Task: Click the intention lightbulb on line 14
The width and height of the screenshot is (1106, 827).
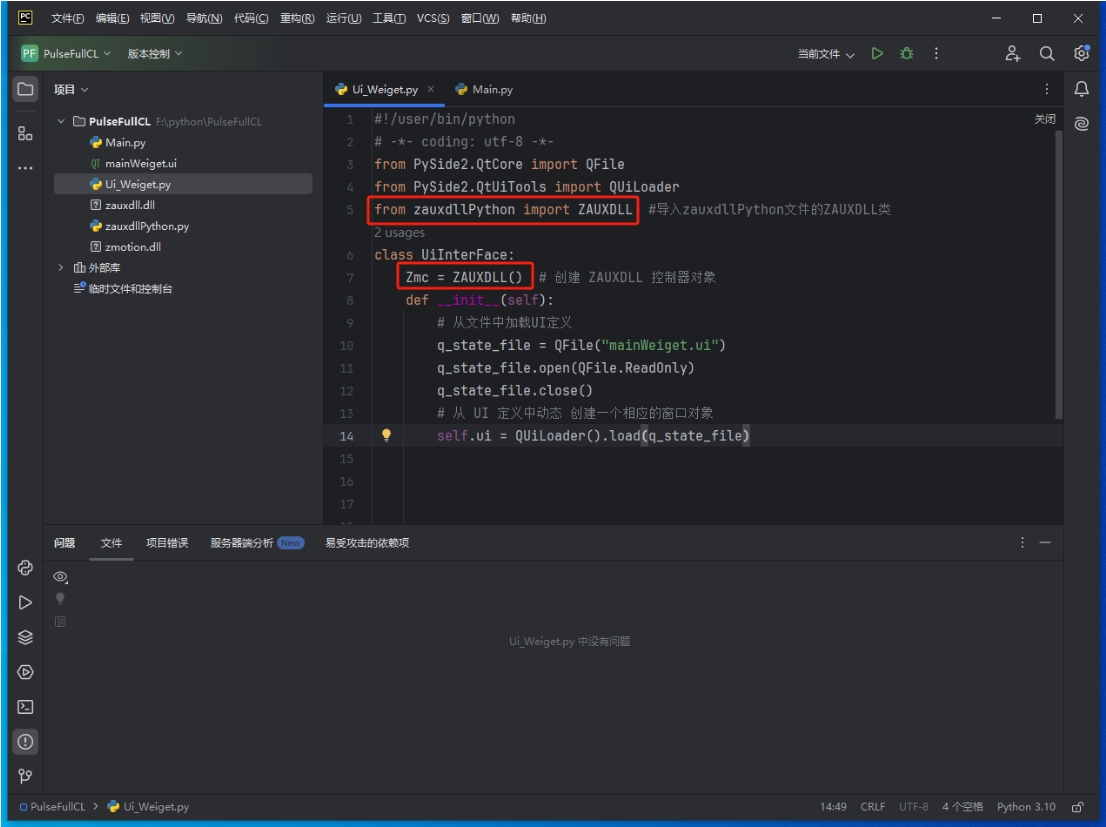Action: pyautogui.click(x=387, y=435)
